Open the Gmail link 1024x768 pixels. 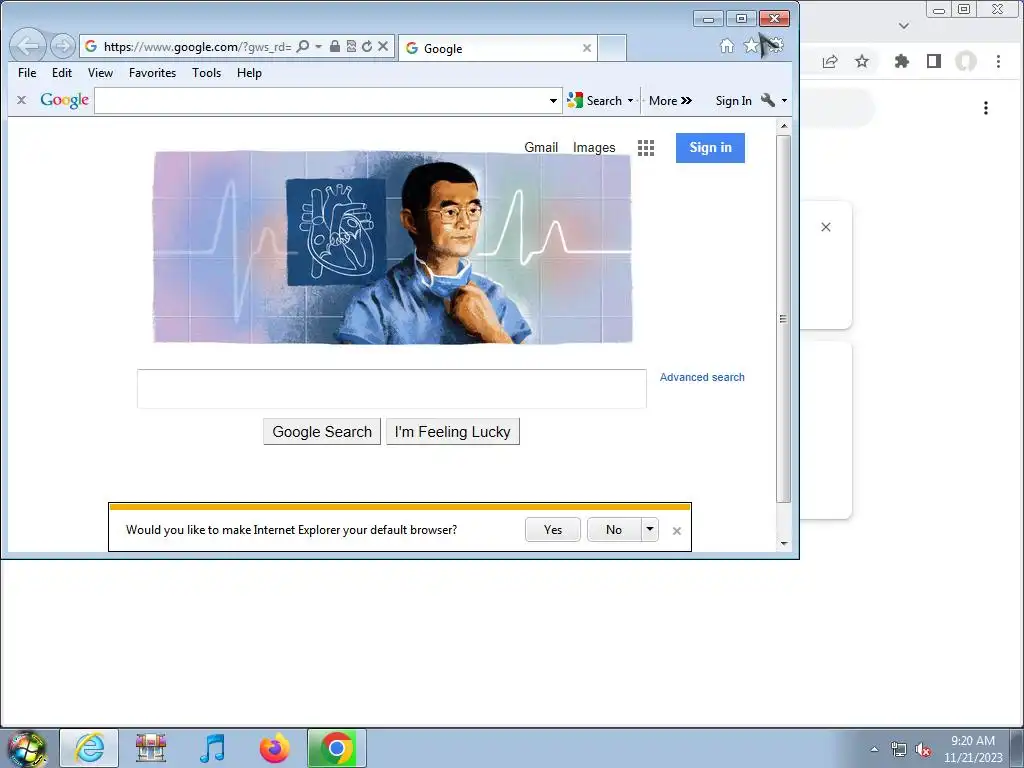coord(541,148)
